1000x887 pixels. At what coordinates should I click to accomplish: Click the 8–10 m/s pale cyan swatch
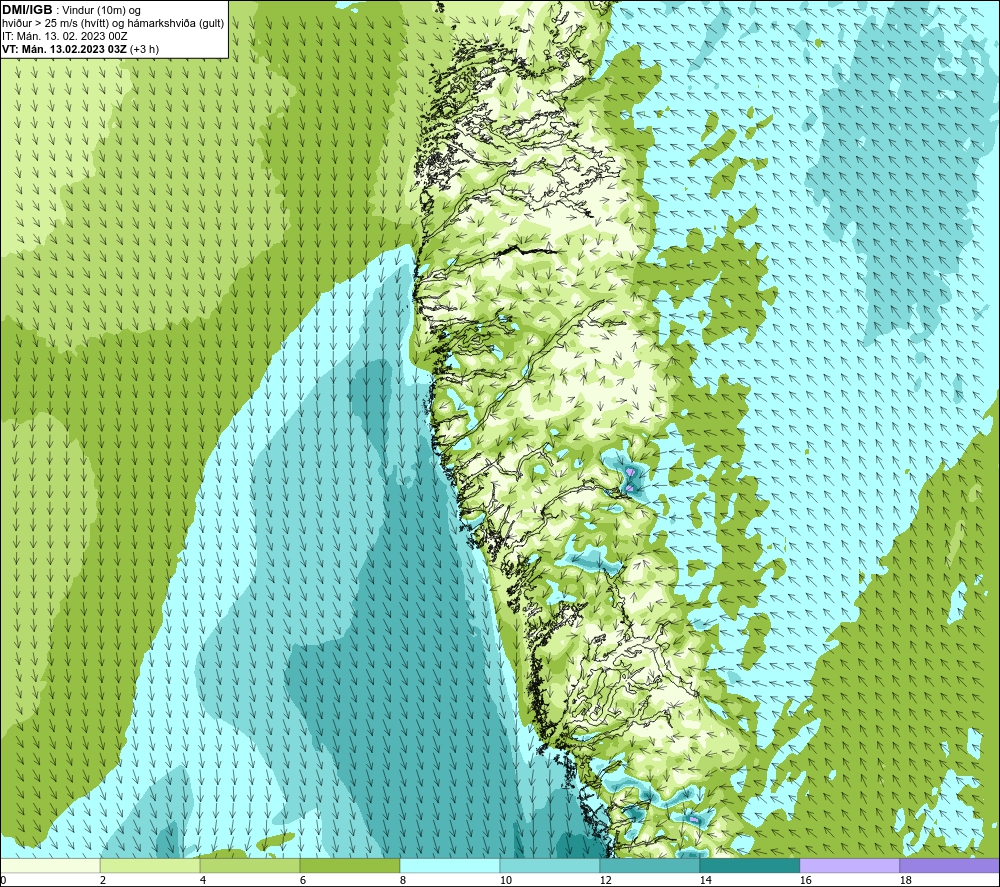point(450,865)
